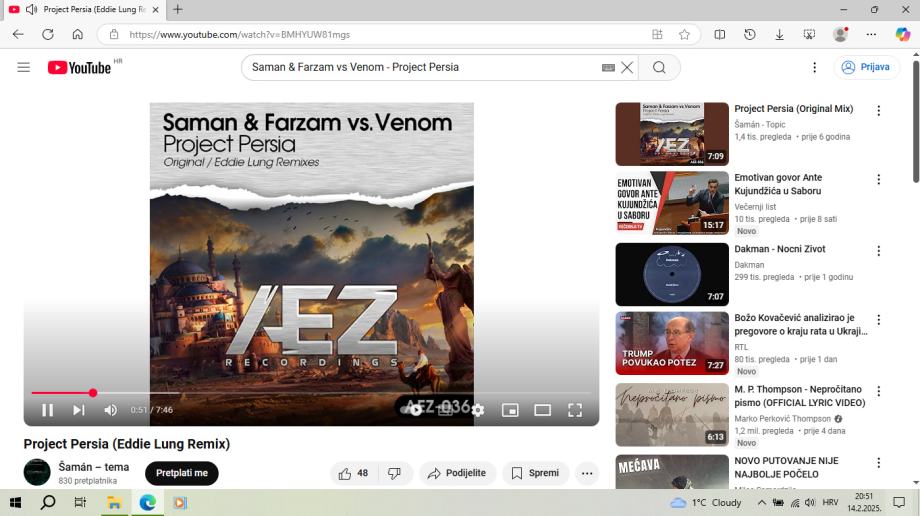Go to YouTube home via logo
Viewport: 920px width, 516px height.
click(x=79, y=68)
